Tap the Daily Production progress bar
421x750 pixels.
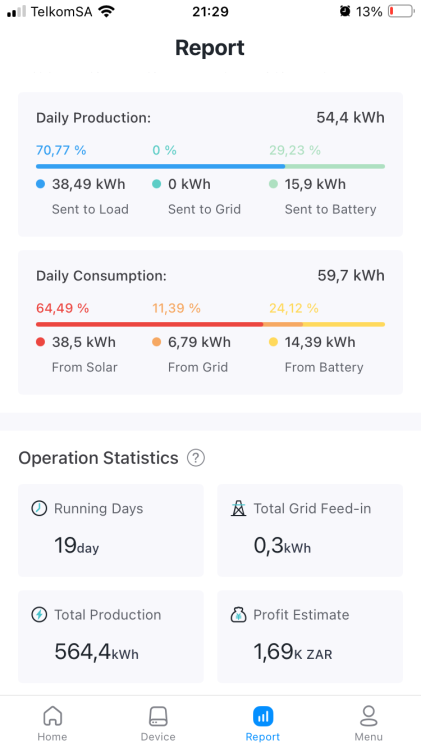(210, 166)
